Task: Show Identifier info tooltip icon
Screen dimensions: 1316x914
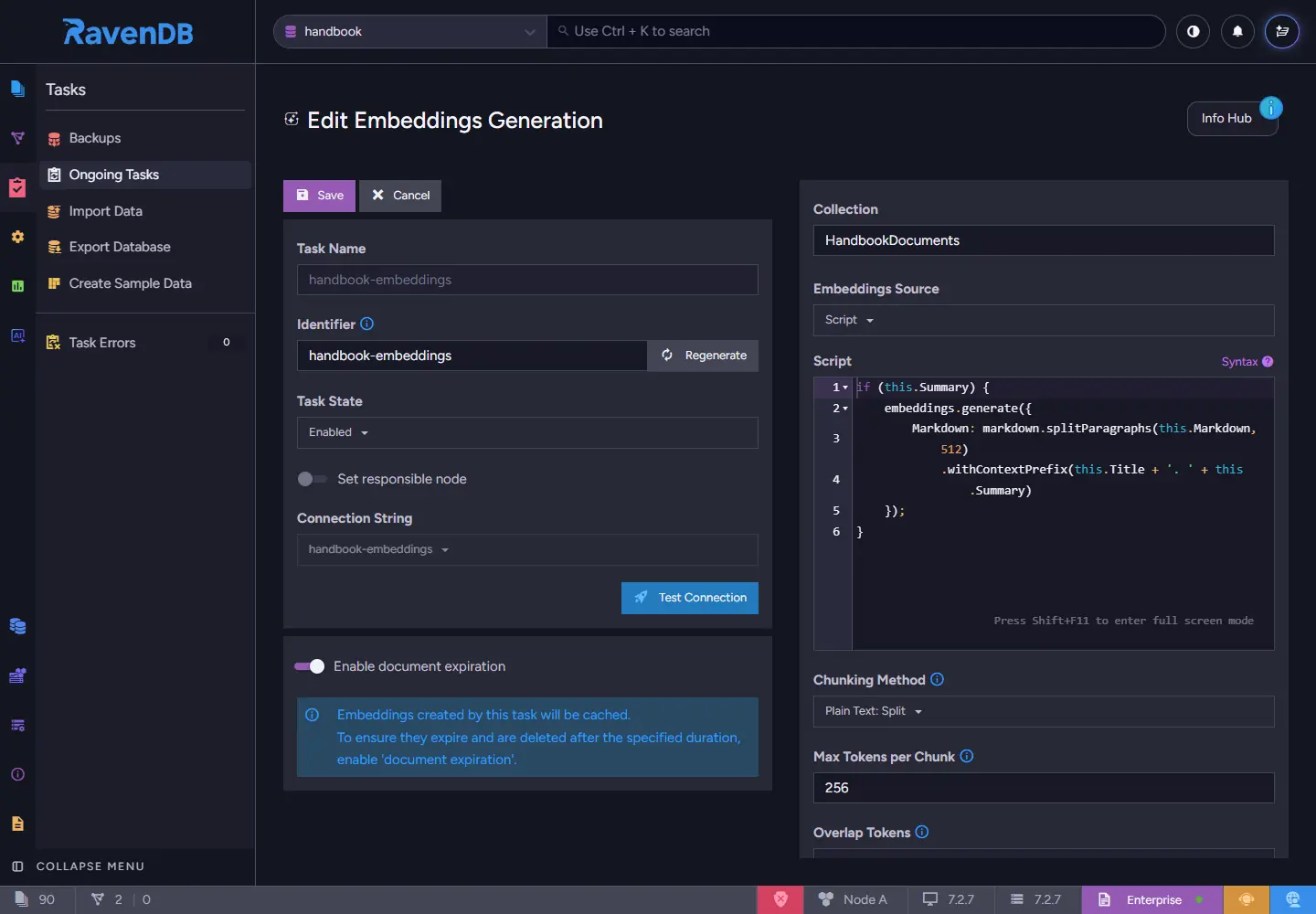Action: point(366,324)
